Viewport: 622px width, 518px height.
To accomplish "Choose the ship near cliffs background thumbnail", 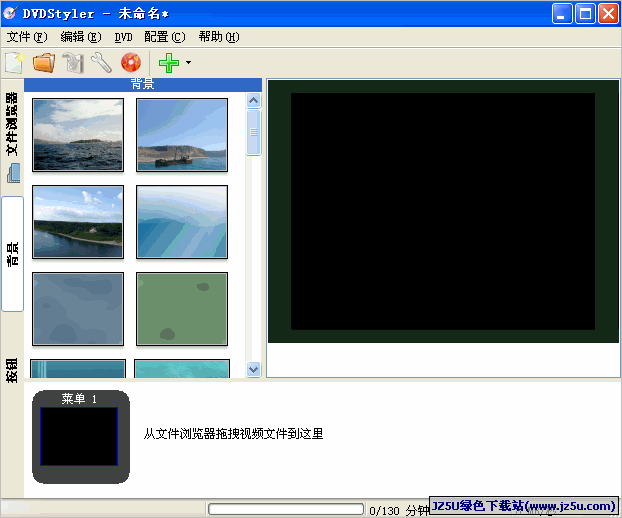I will (182, 135).
